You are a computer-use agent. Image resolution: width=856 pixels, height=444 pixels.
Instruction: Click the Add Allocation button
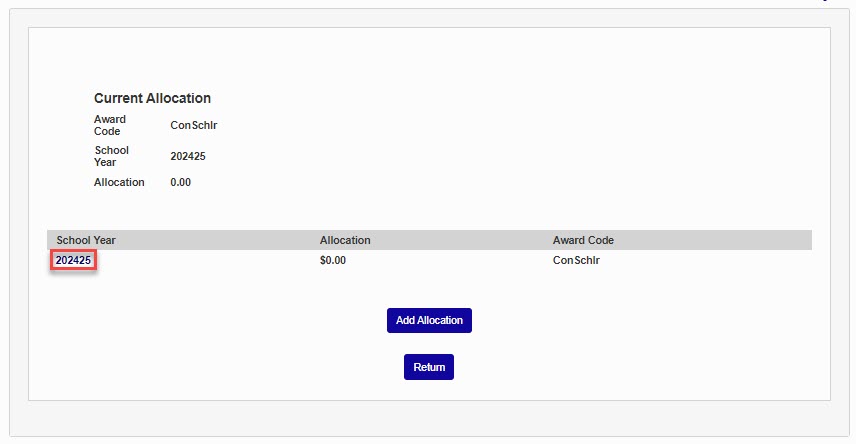(429, 320)
